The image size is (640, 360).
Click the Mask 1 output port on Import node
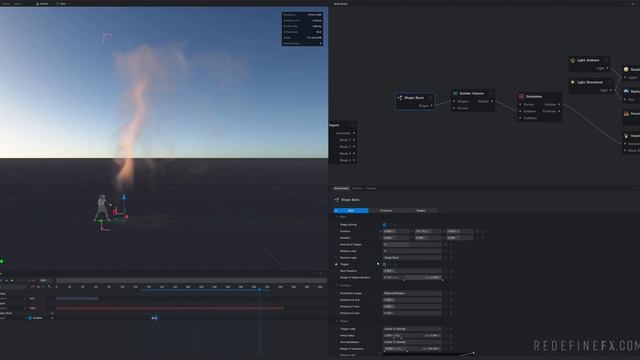click(x=354, y=140)
